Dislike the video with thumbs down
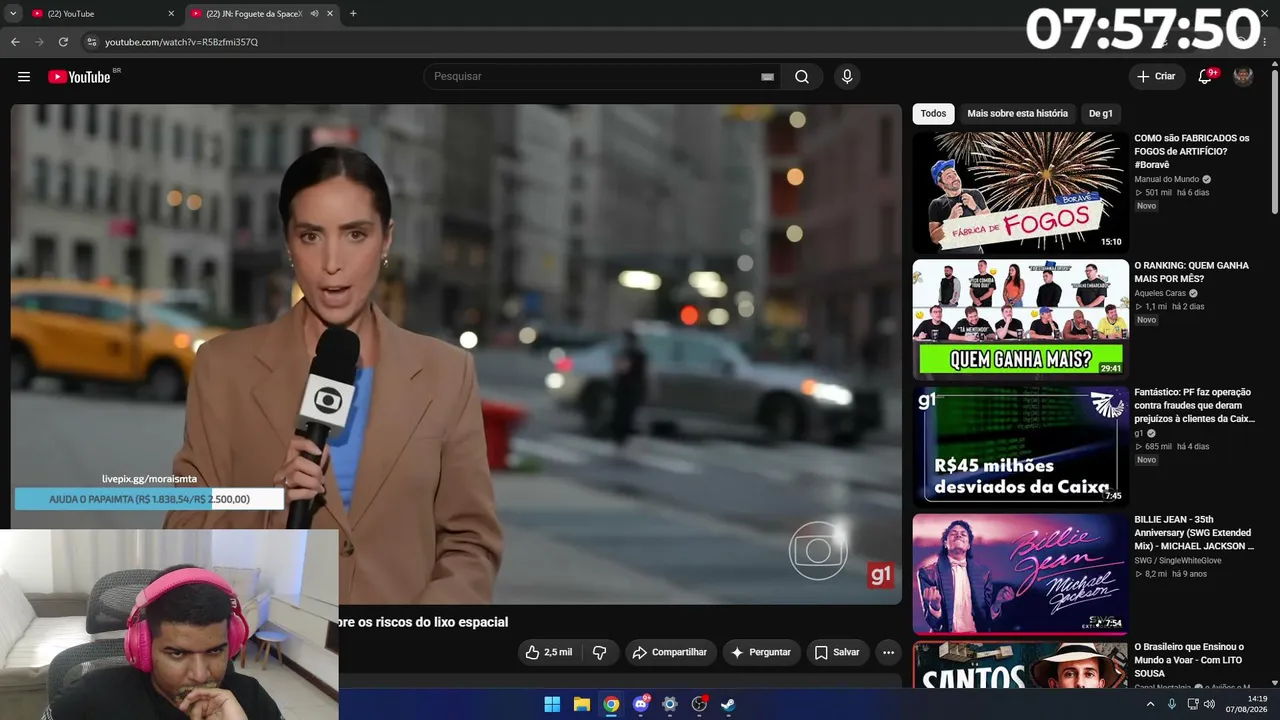Viewport: 1280px width, 720px height. point(599,652)
